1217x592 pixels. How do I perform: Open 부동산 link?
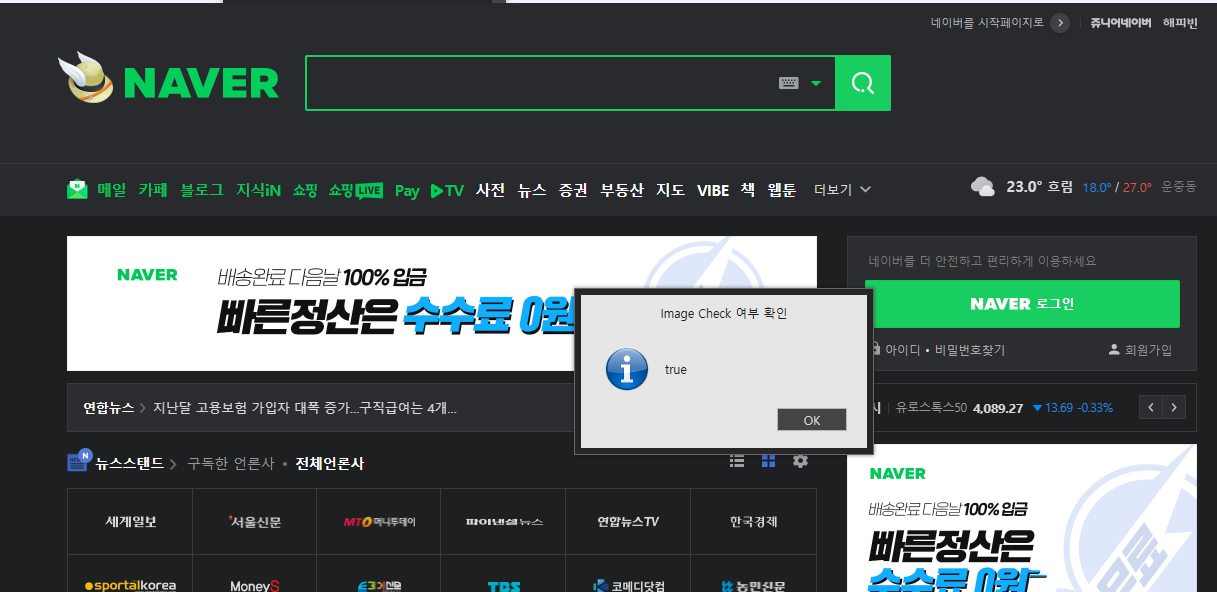(x=622, y=190)
